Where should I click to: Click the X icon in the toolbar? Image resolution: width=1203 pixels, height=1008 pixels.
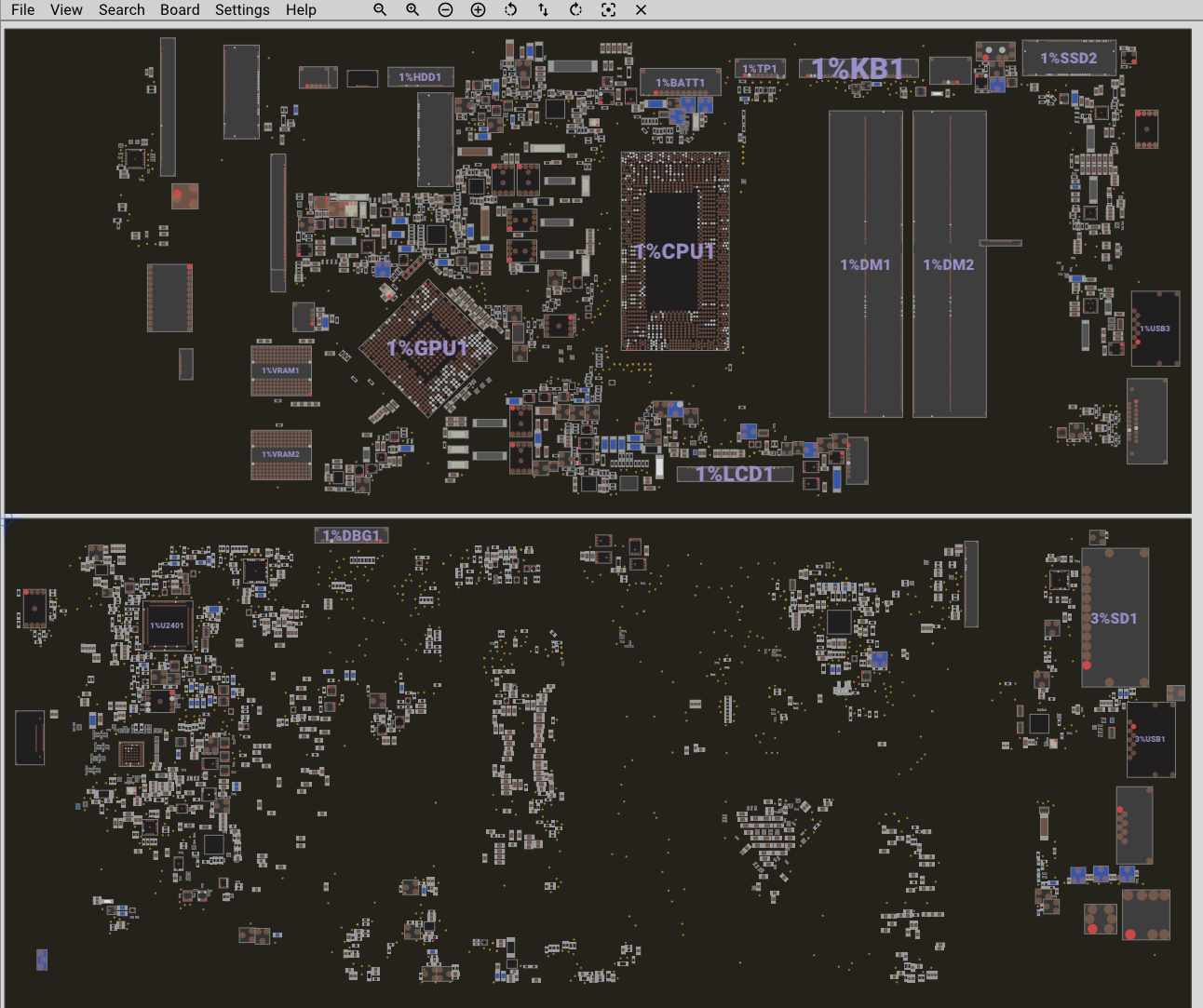641,9
